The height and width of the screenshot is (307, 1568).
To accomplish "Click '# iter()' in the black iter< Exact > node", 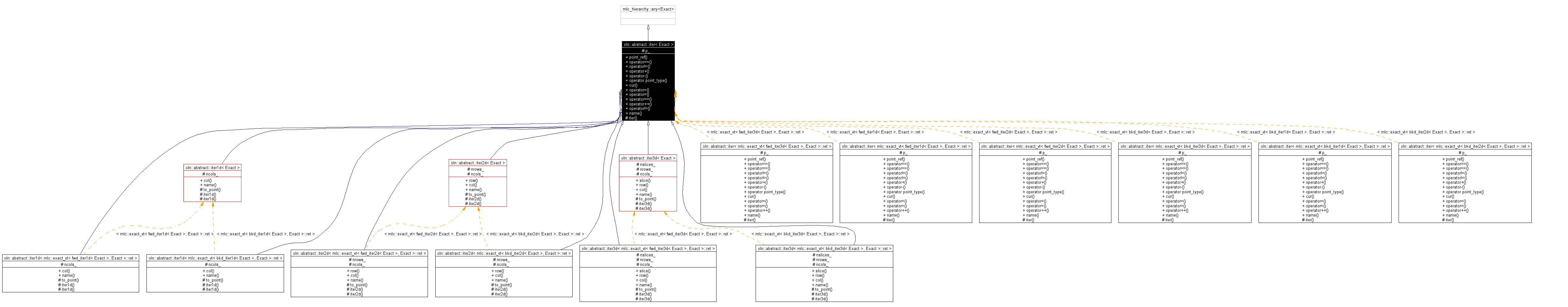I will point(631,118).
